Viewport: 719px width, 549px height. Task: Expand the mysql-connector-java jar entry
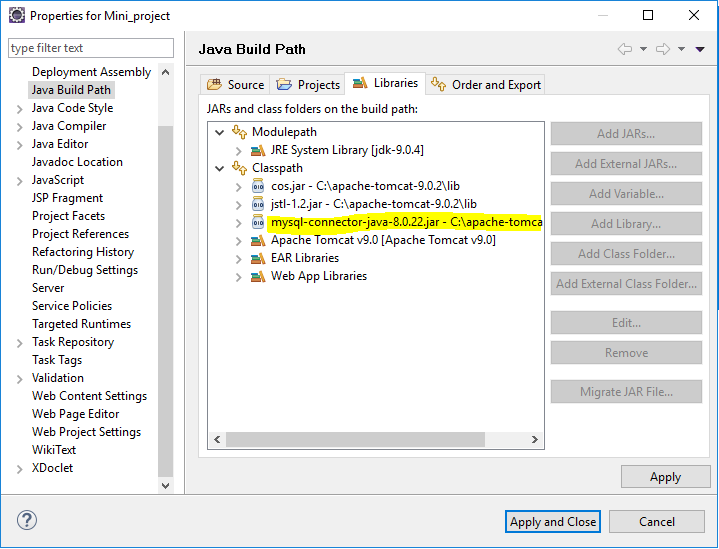(238, 223)
